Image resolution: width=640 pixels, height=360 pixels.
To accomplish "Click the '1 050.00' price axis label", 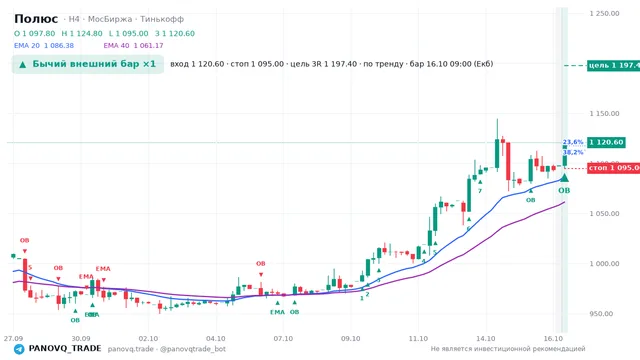I will point(604,213).
